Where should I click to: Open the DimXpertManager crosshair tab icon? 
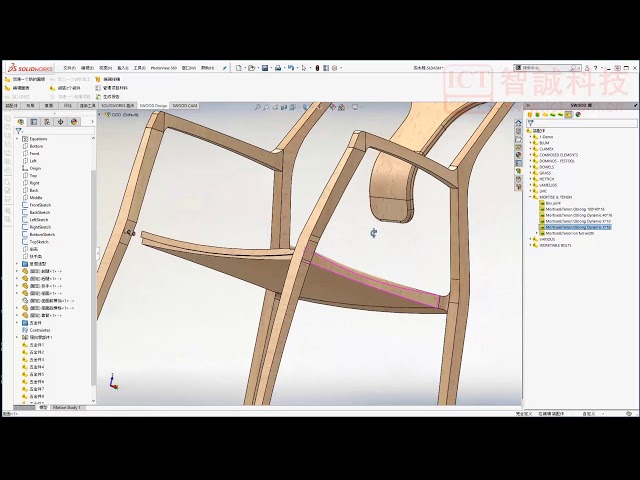coord(60,122)
